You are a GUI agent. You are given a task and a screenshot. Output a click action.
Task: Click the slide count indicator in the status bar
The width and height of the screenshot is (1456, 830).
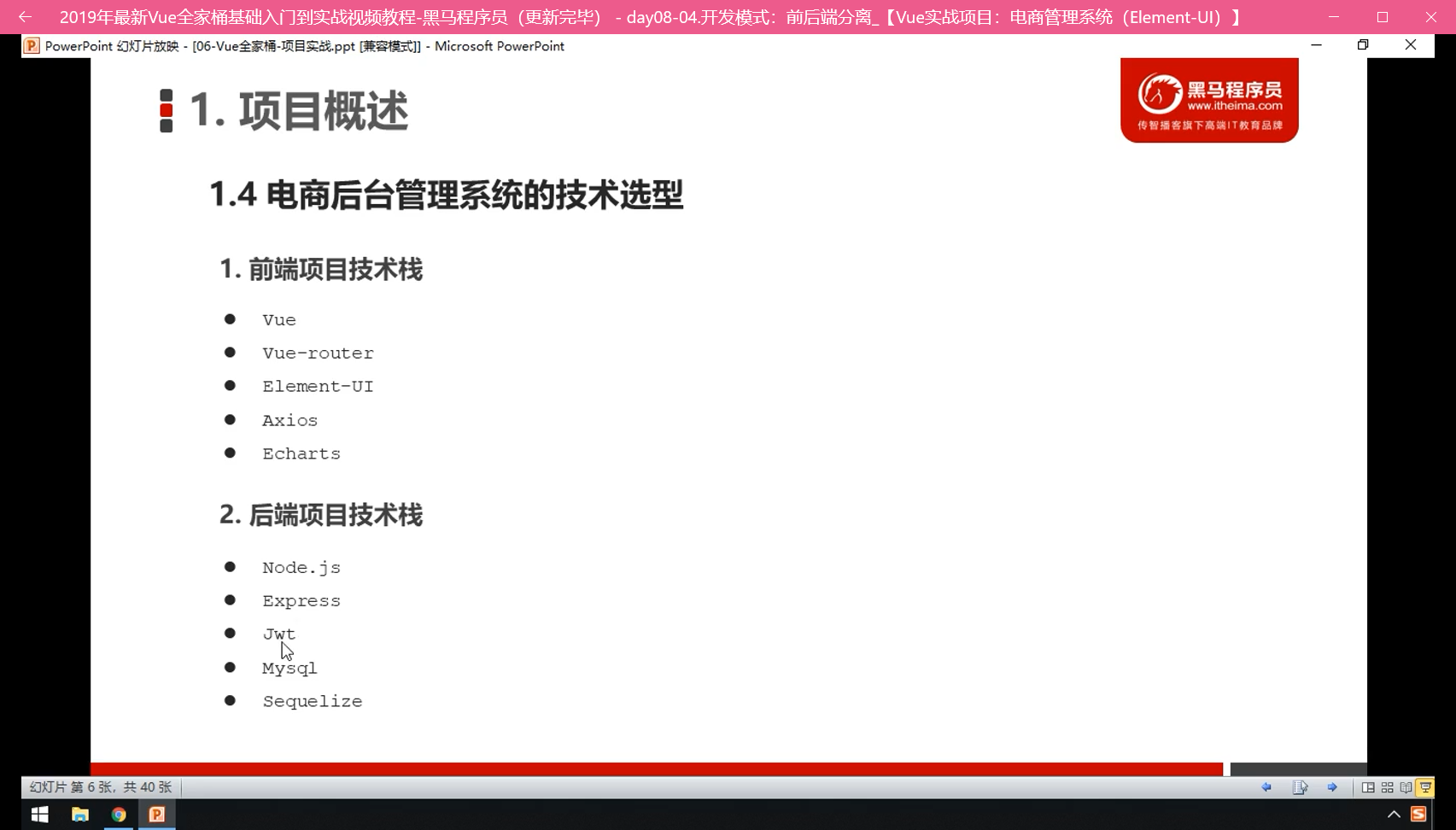click(x=101, y=787)
